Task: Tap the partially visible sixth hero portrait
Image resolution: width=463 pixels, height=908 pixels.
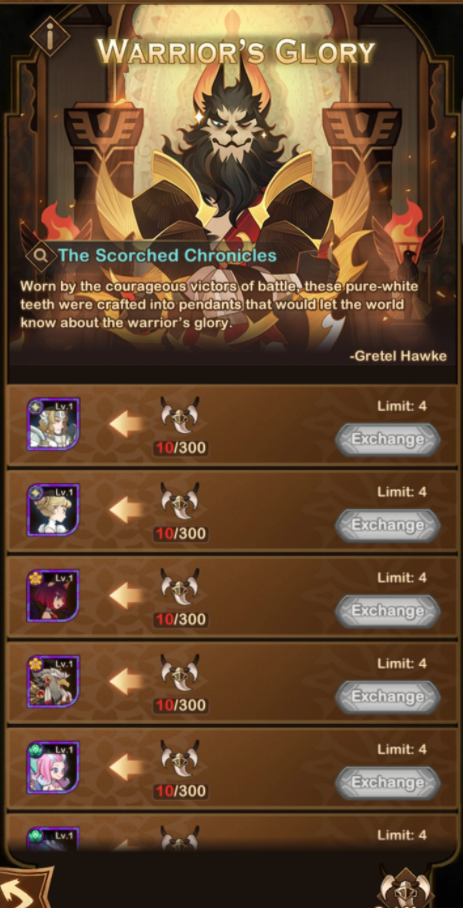Action: click(x=53, y=839)
